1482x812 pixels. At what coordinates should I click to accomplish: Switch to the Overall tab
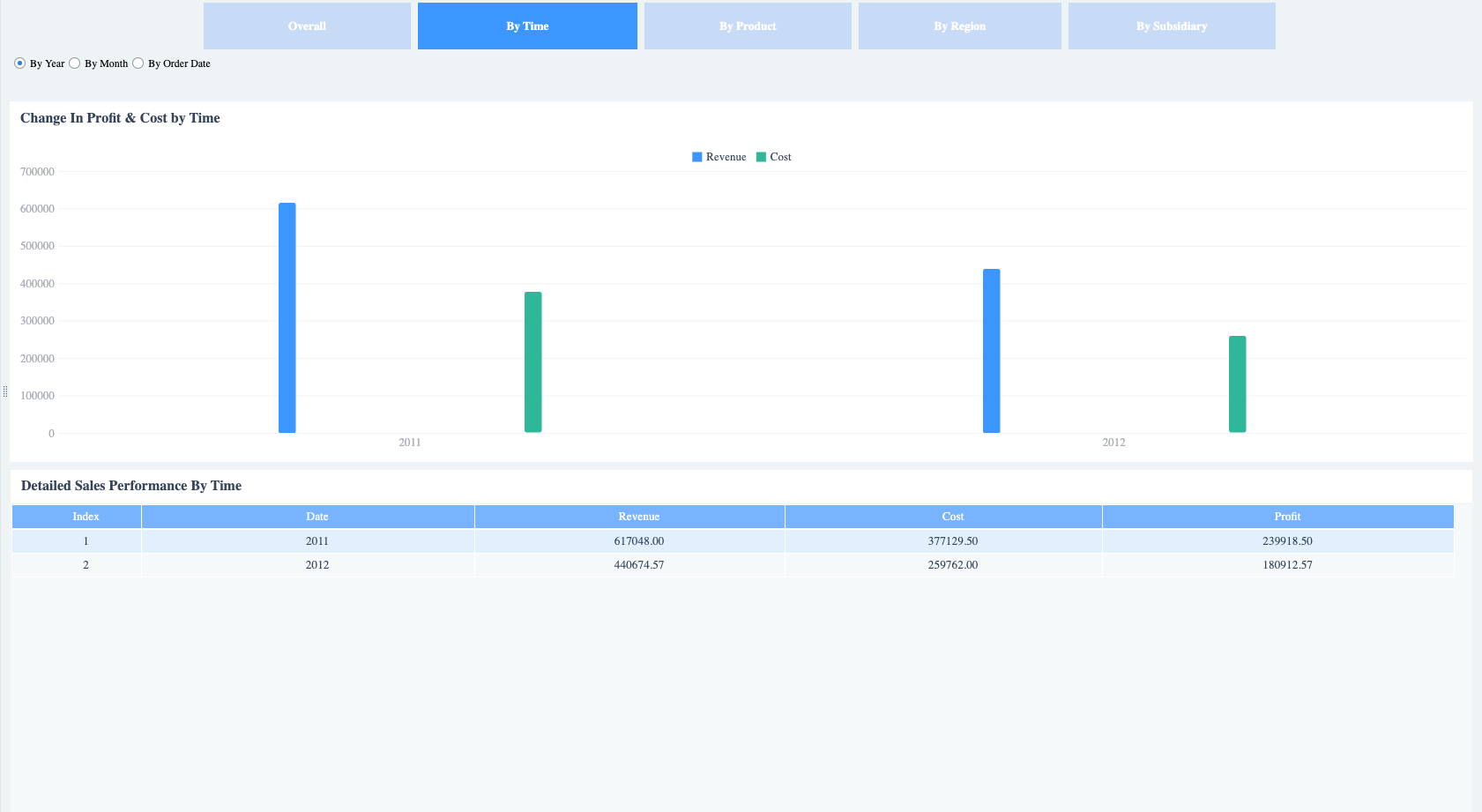coord(307,26)
